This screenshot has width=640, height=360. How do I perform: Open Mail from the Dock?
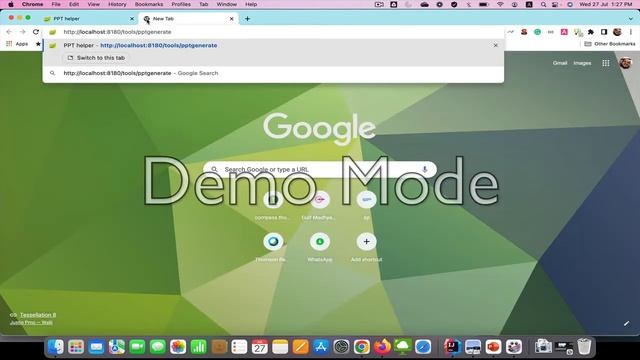96,347
